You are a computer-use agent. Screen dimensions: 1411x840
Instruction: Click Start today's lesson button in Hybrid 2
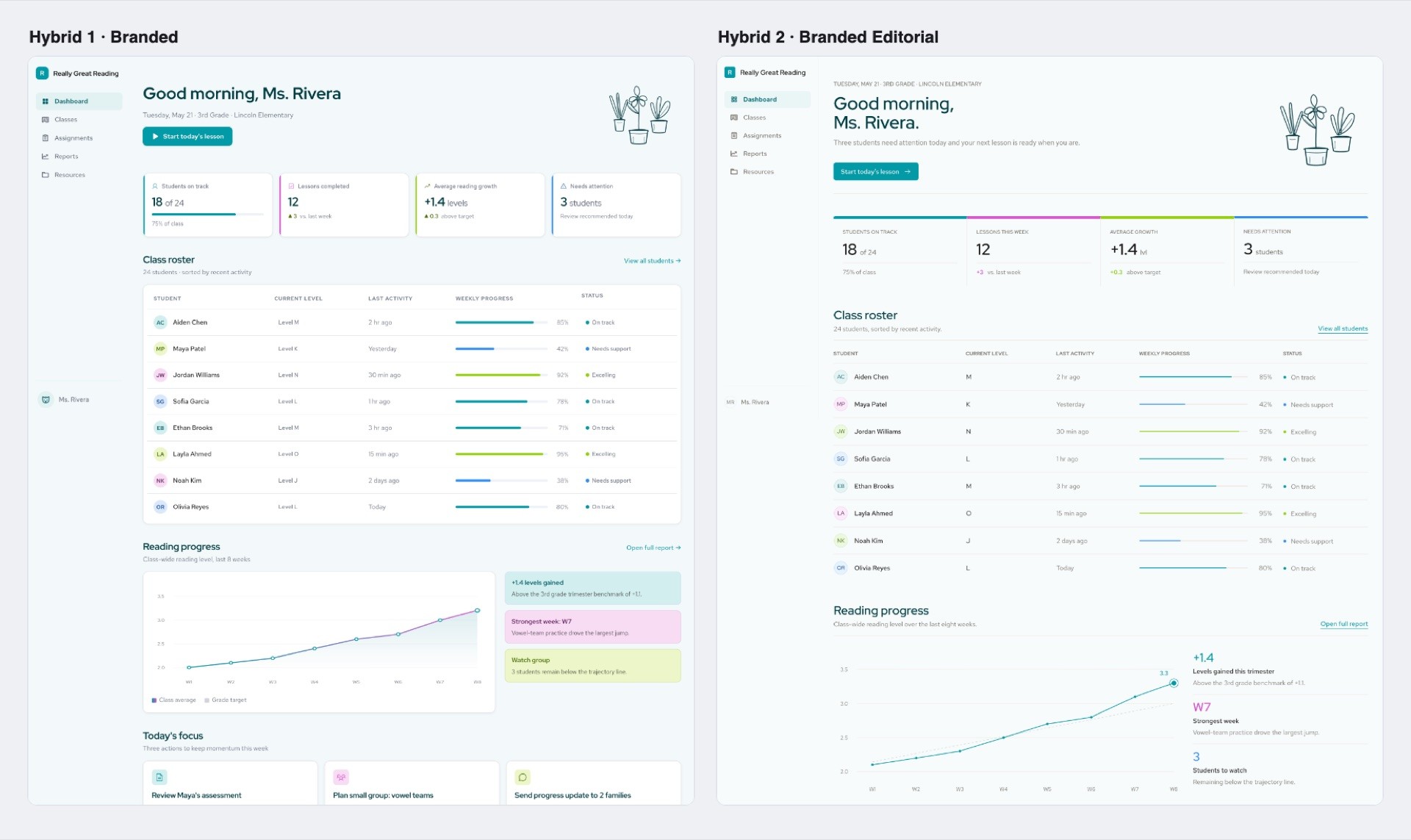click(875, 171)
